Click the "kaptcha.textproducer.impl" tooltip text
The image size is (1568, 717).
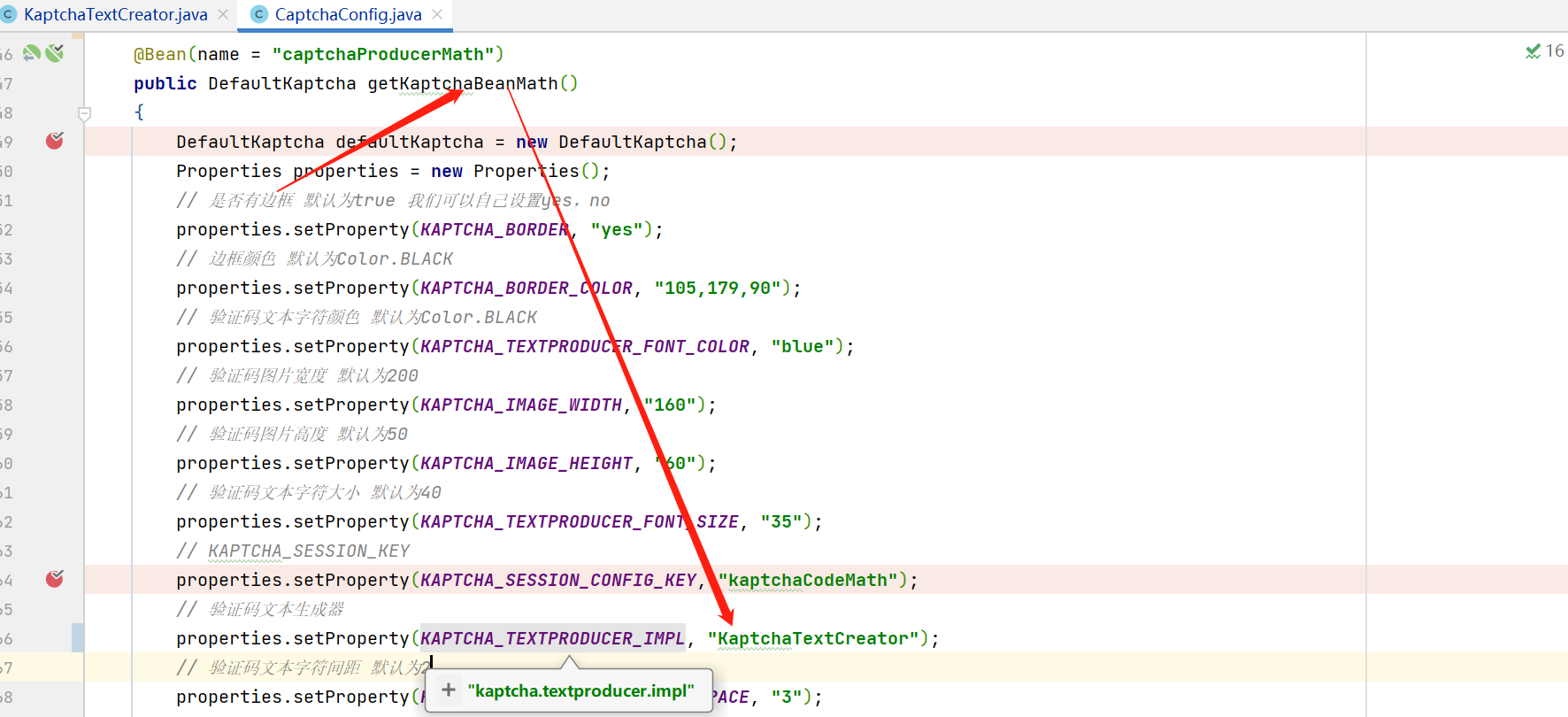pos(580,690)
